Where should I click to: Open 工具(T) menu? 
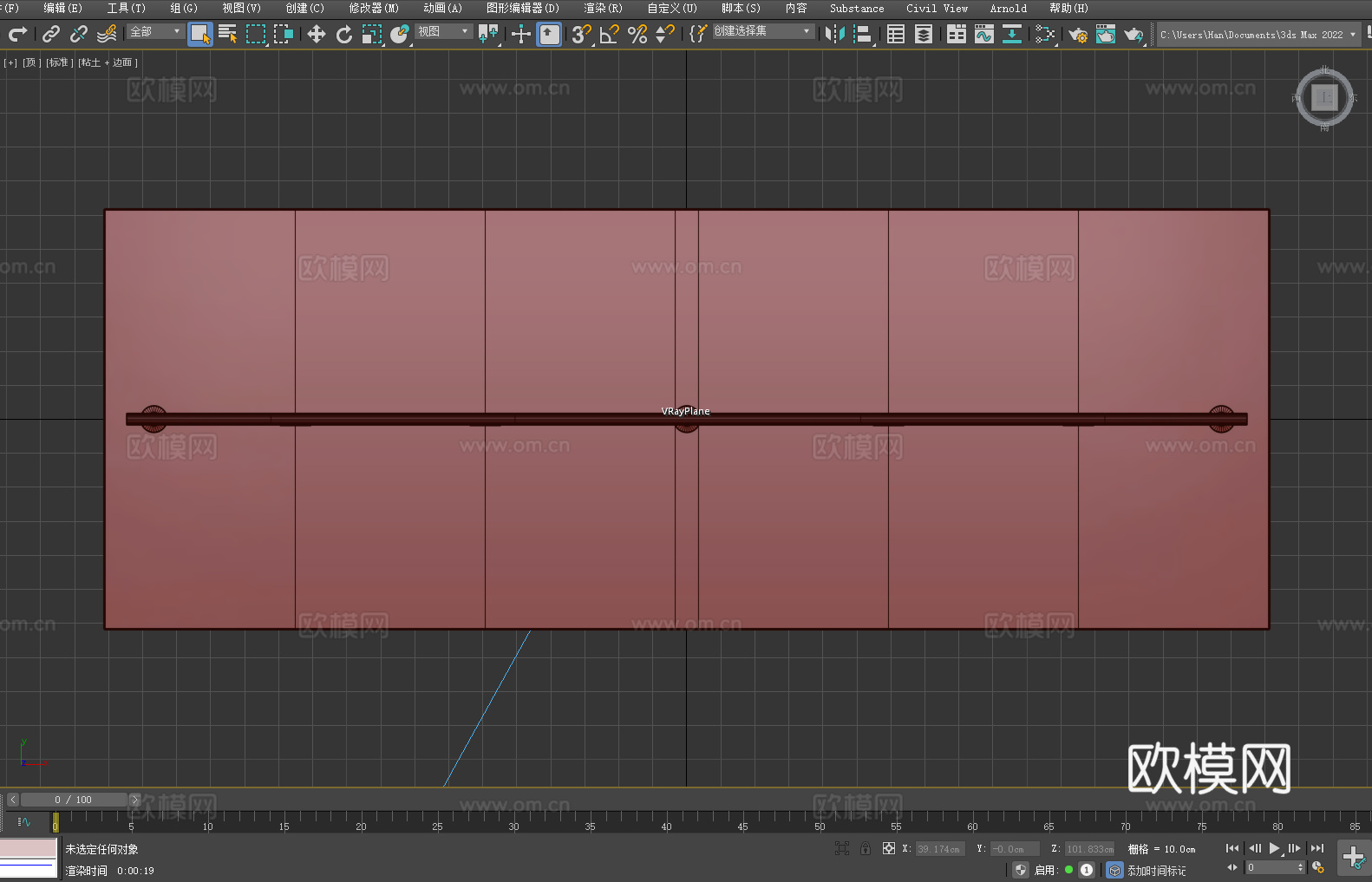[127, 8]
